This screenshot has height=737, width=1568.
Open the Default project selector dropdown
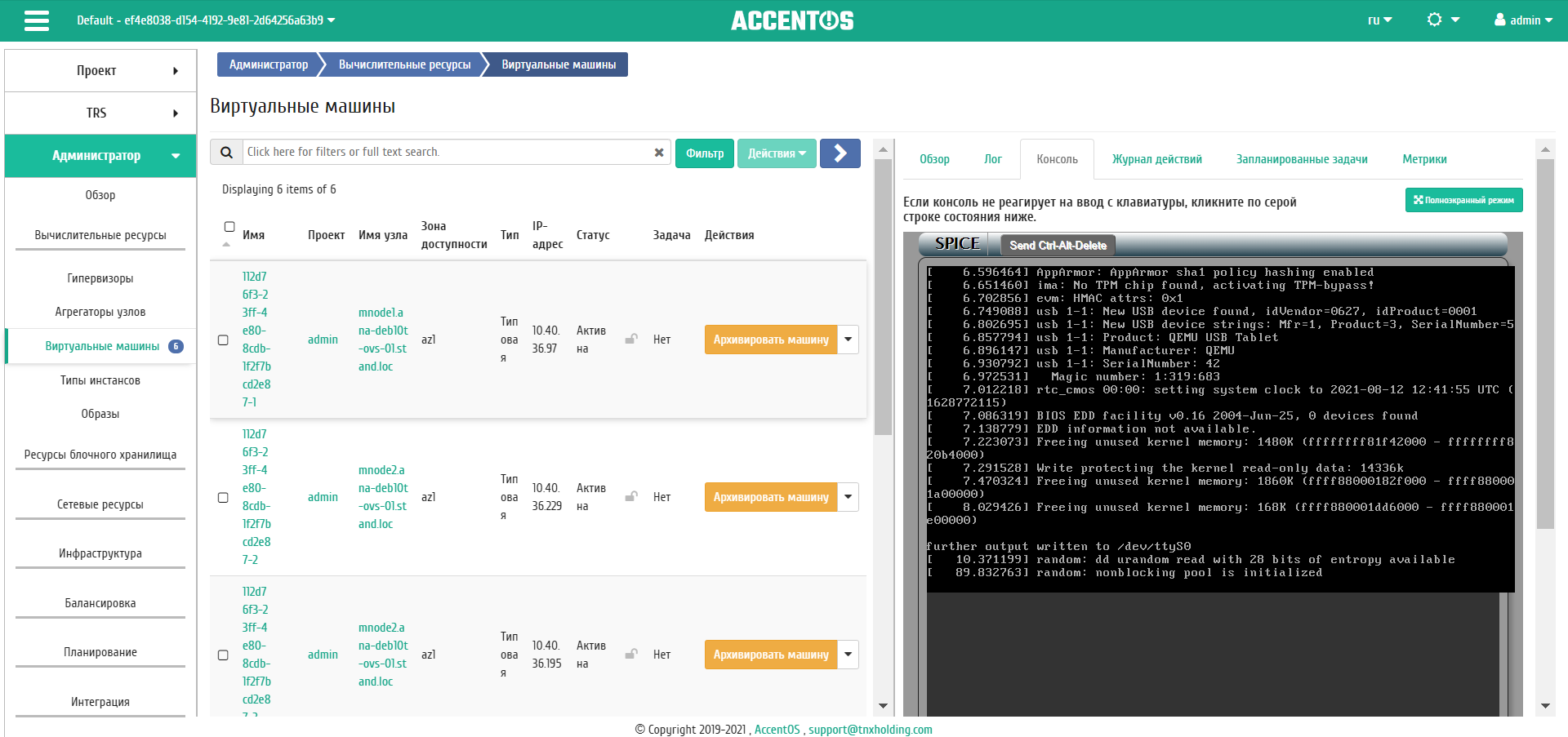coord(206,20)
